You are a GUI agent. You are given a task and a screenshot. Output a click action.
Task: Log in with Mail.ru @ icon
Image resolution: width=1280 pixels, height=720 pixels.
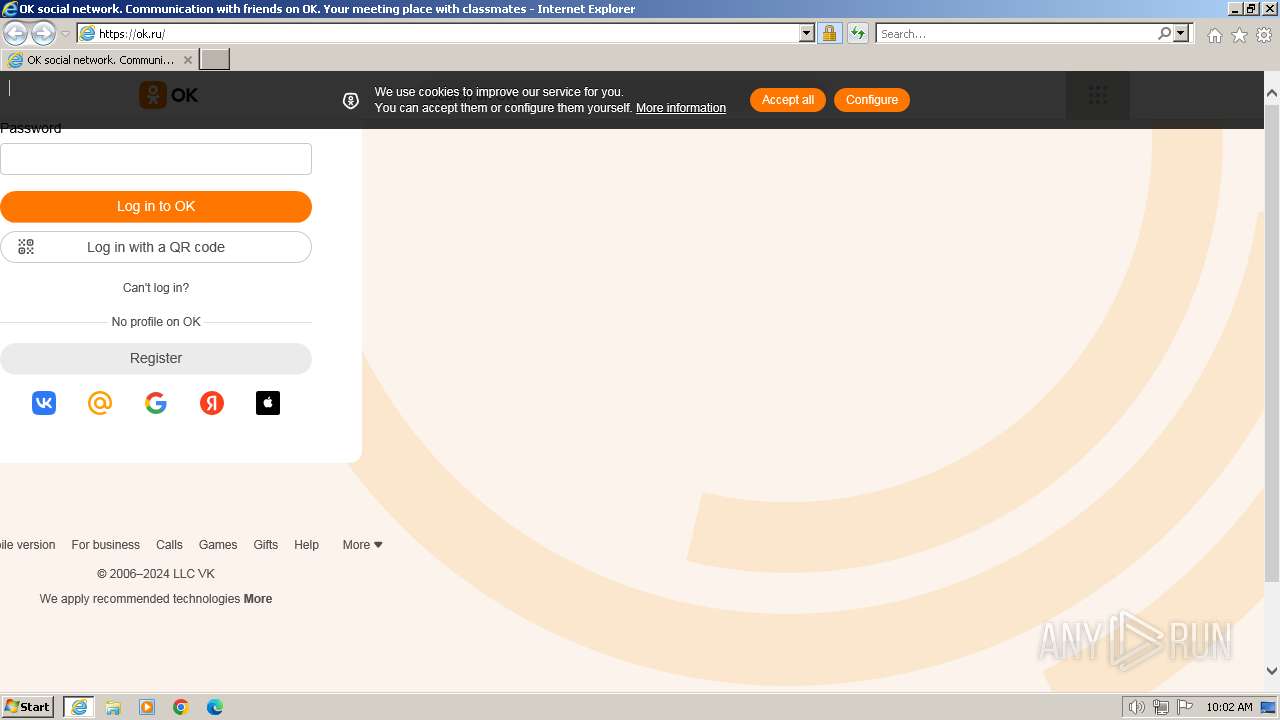pyautogui.click(x=100, y=403)
